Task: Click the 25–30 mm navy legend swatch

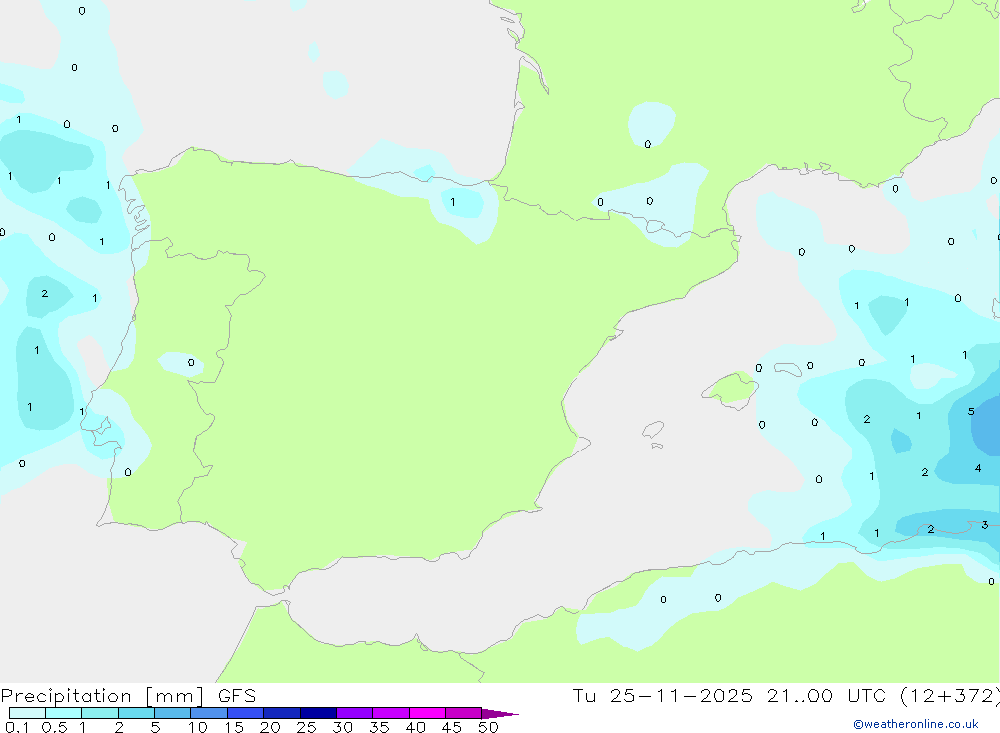Action: (318, 713)
